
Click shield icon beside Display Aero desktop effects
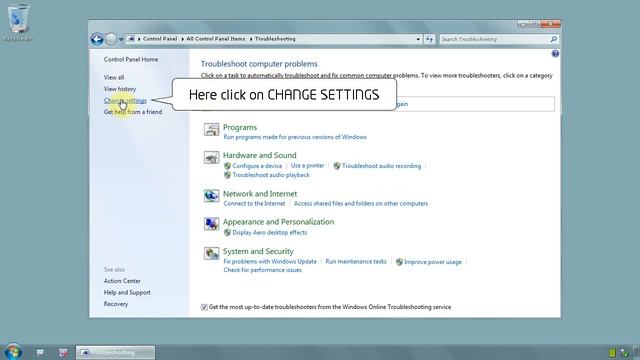pyautogui.click(x=227, y=232)
